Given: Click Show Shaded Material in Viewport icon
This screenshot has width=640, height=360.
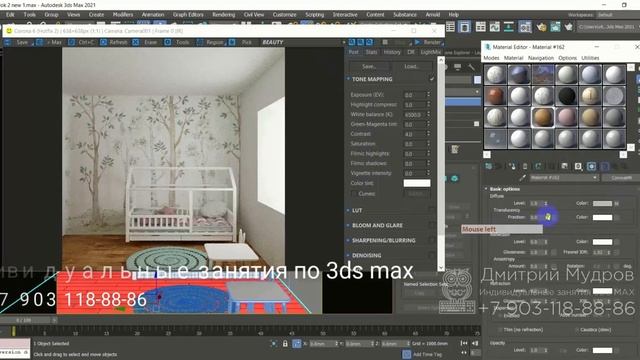Looking at the screenshot, I should [591, 166].
